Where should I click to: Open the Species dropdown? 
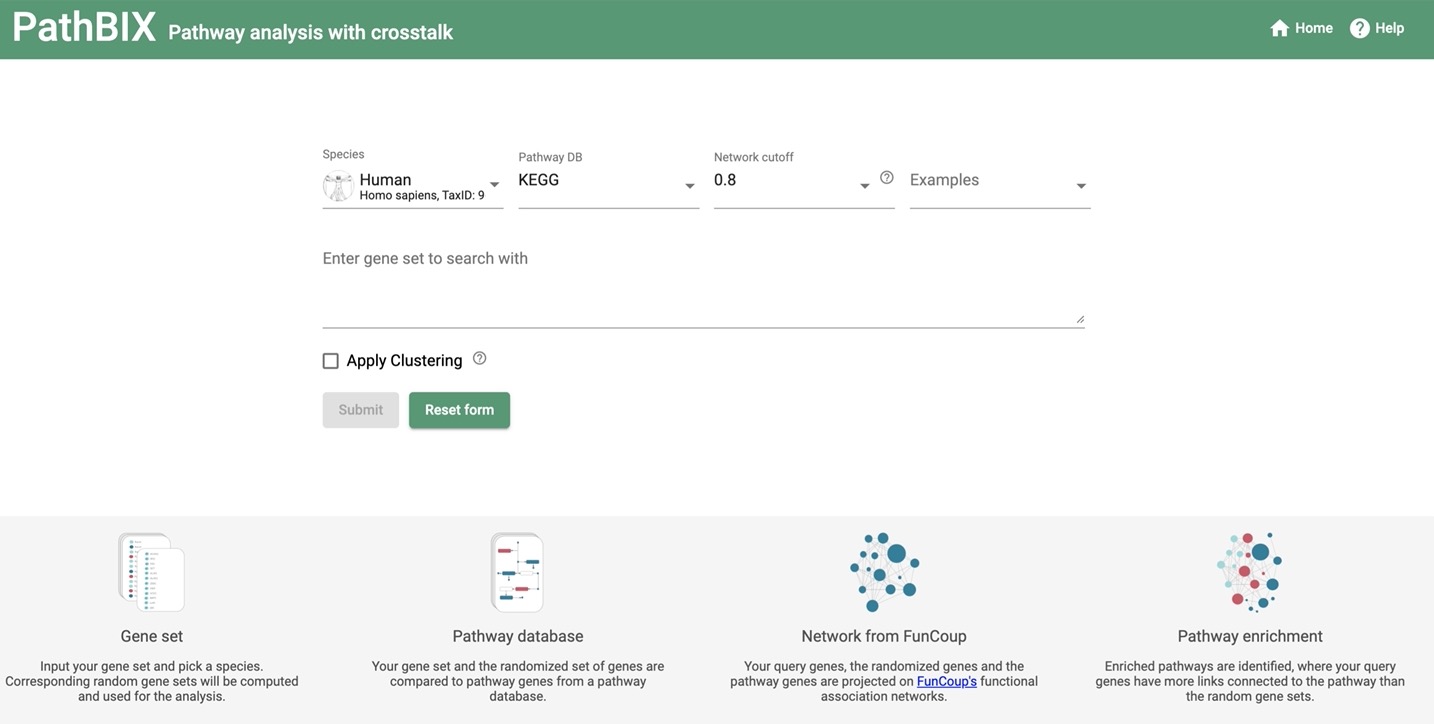coord(412,187)
